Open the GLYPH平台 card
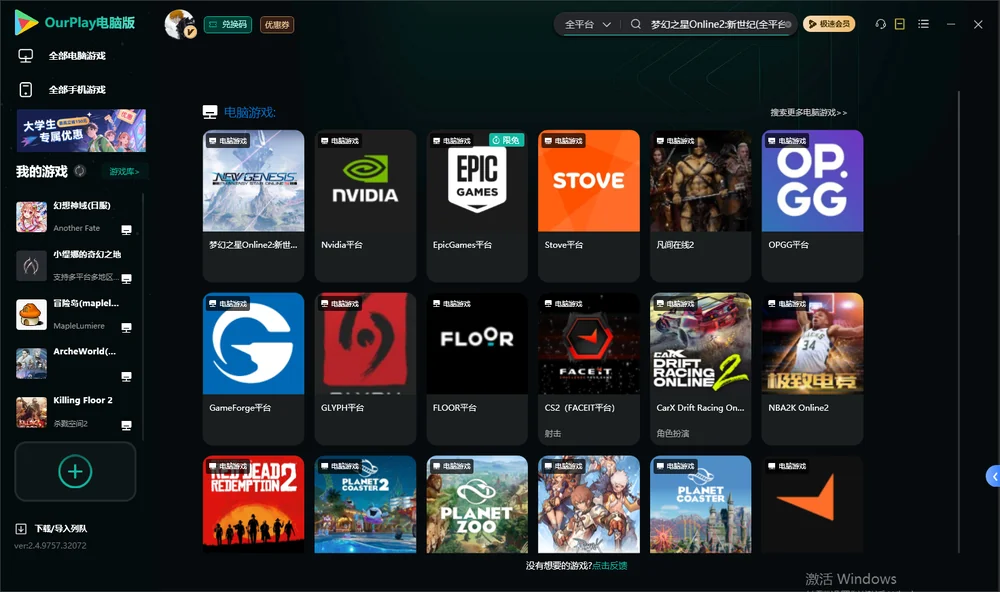This screenshot has height=592, width=1000. coord(365,369)
